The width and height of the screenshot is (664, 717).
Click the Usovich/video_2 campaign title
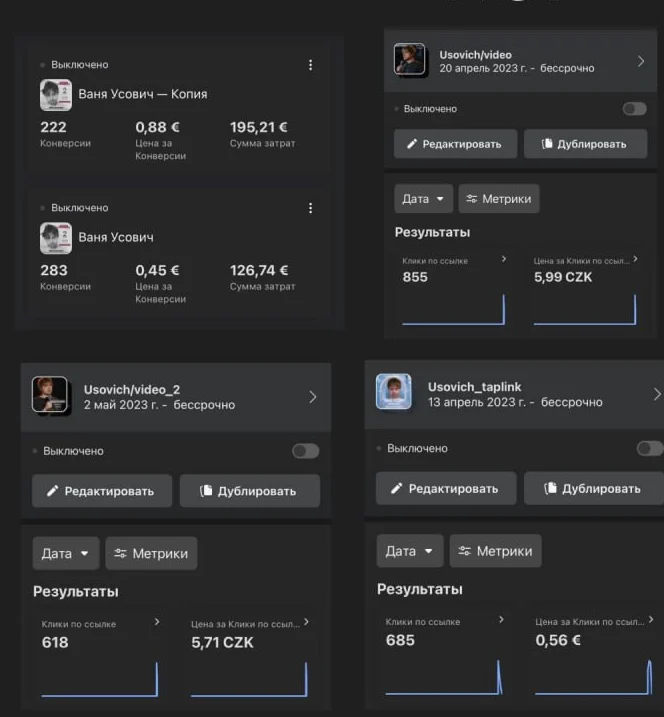132,390
